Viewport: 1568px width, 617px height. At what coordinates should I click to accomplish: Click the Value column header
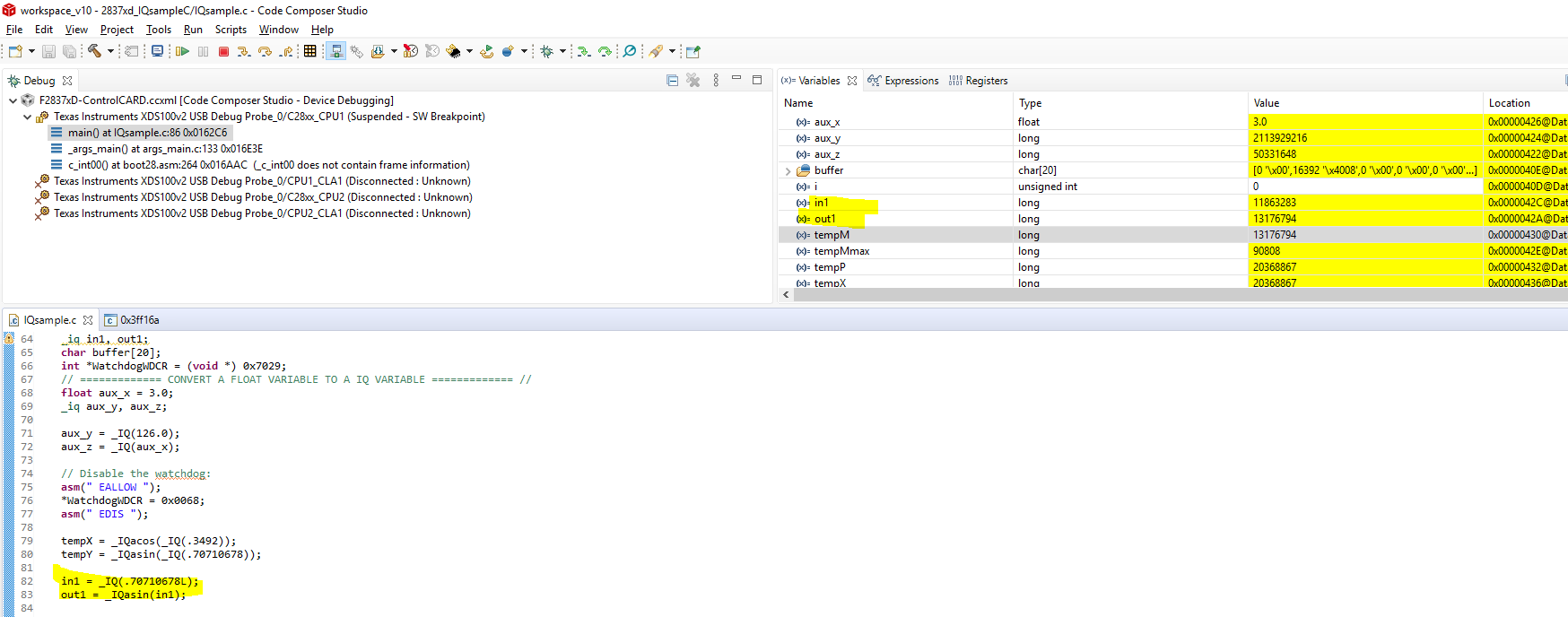click(x=1267, y=103)
